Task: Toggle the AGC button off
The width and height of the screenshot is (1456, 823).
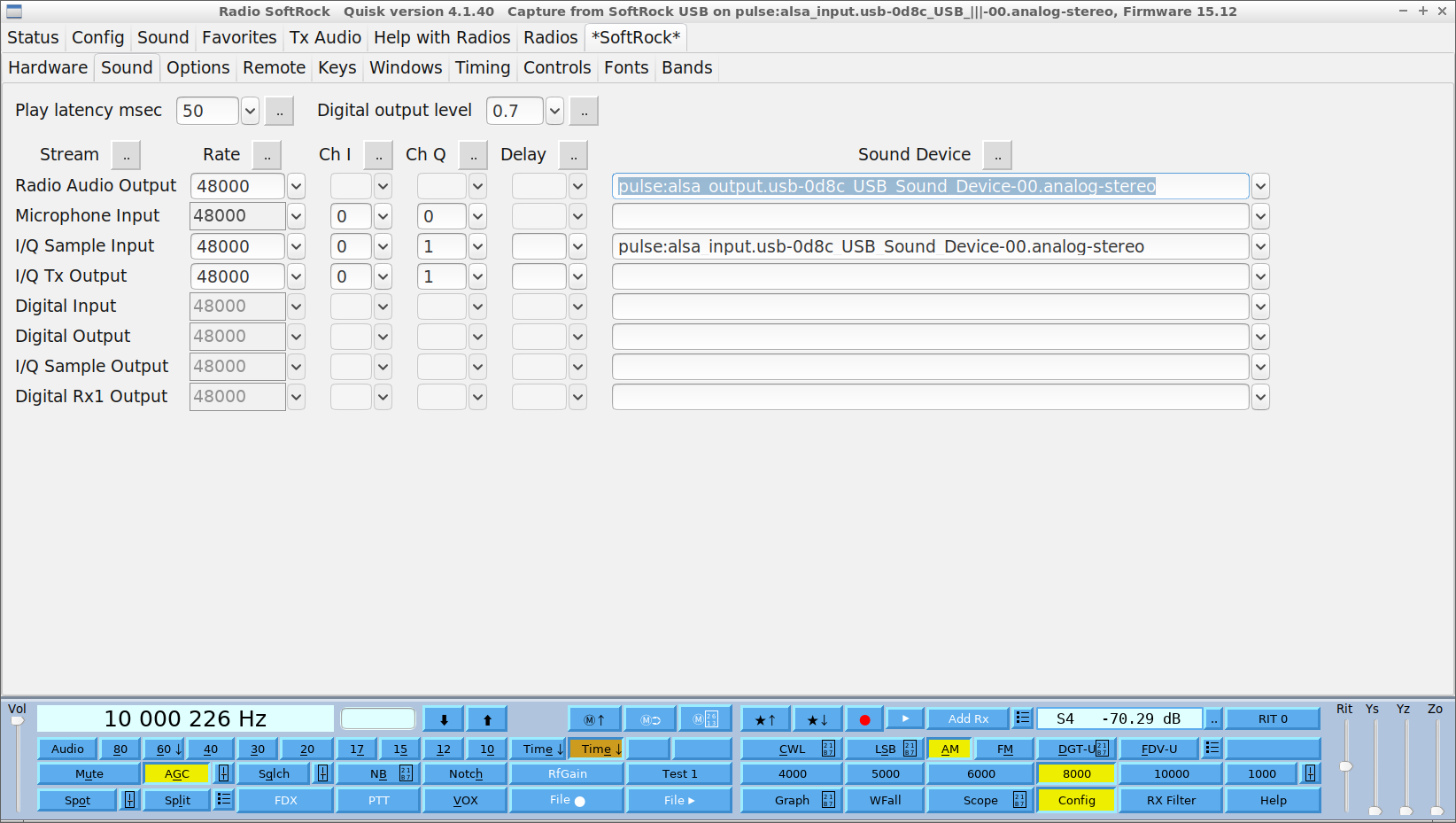Action: click(x=176, y=773)
